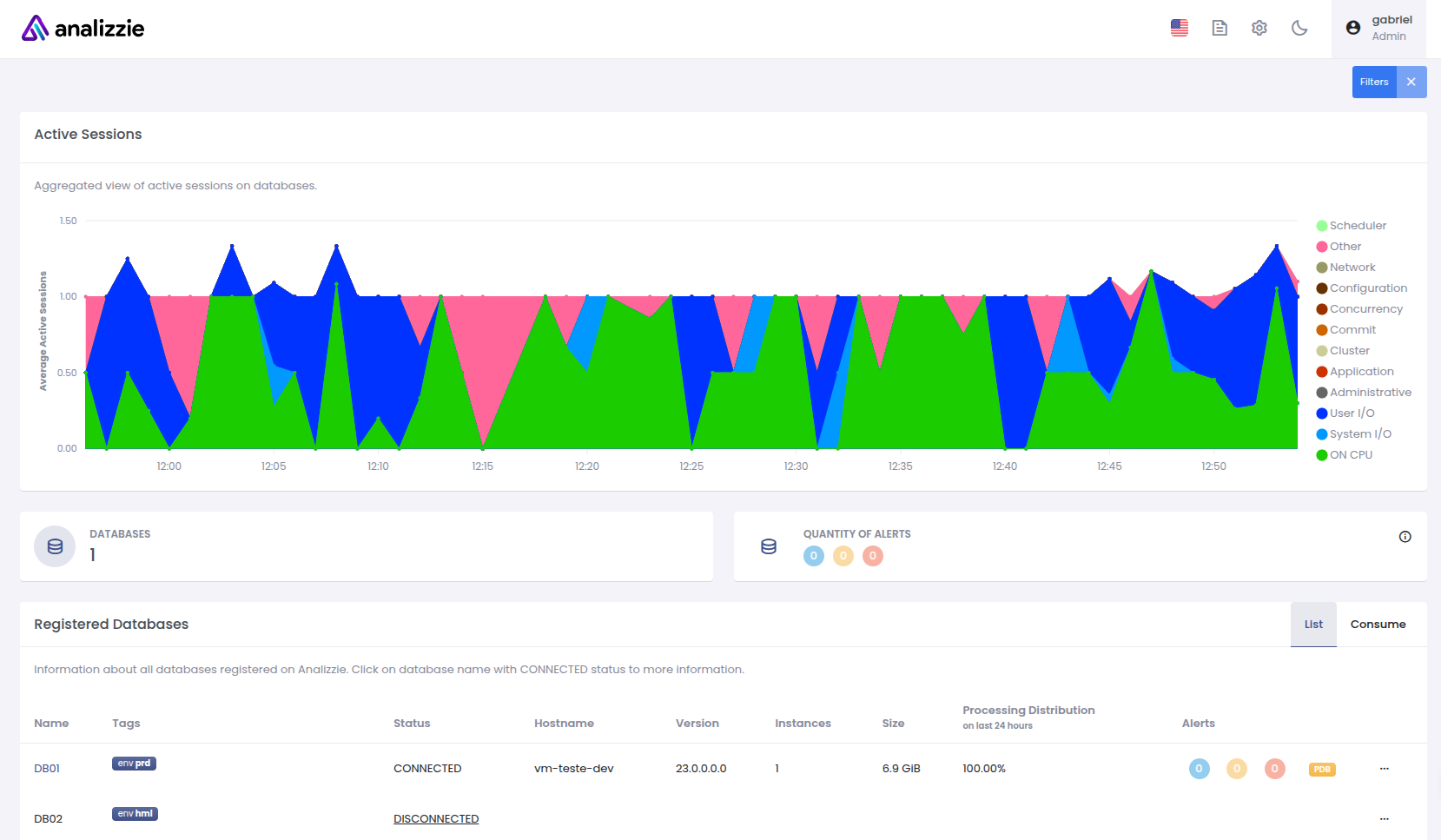Click the databases stack icon in DATABASES card
1441x840 pixels.
[55, 546]
